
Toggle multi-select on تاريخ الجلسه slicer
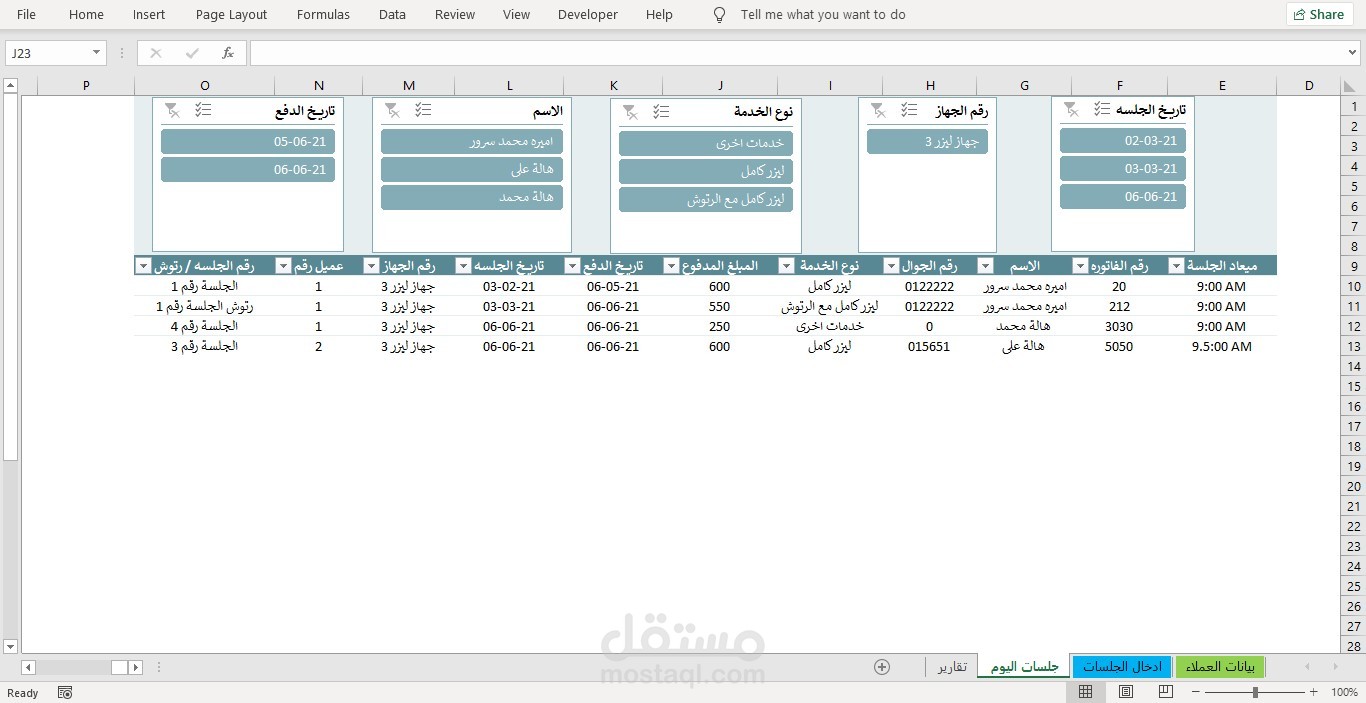(x=1102, y=109)
